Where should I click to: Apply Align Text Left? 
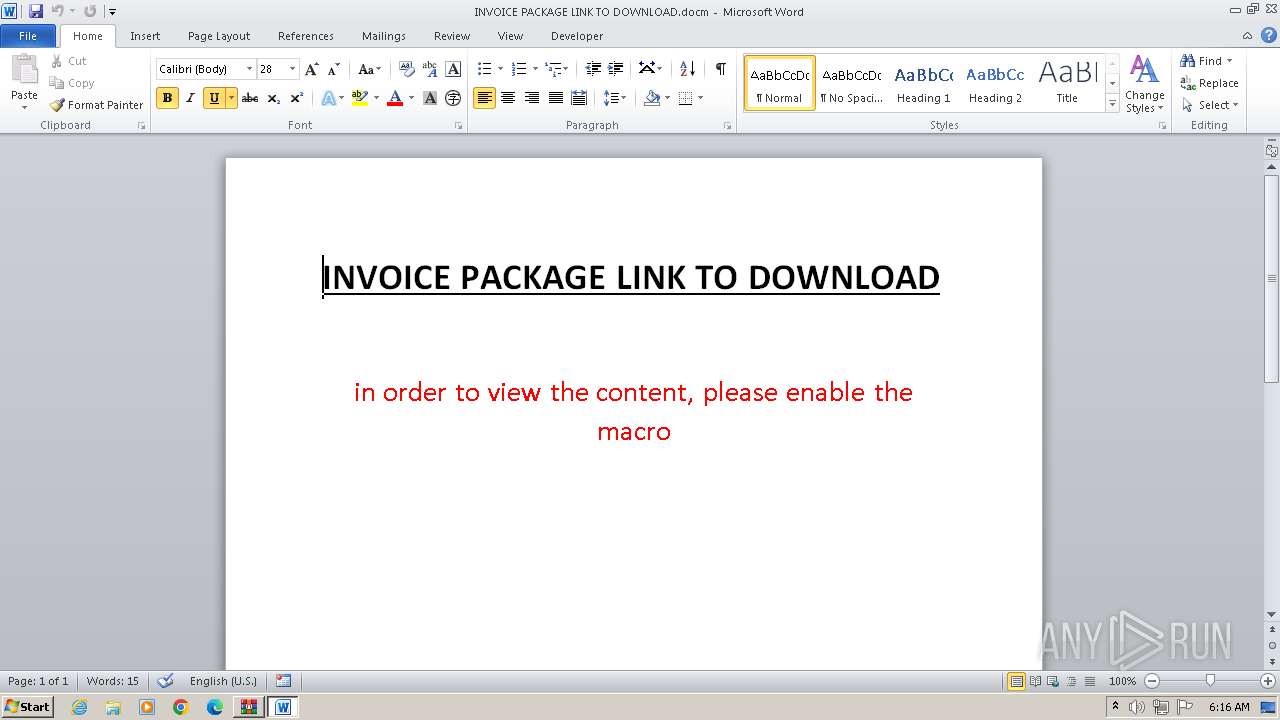484,98
